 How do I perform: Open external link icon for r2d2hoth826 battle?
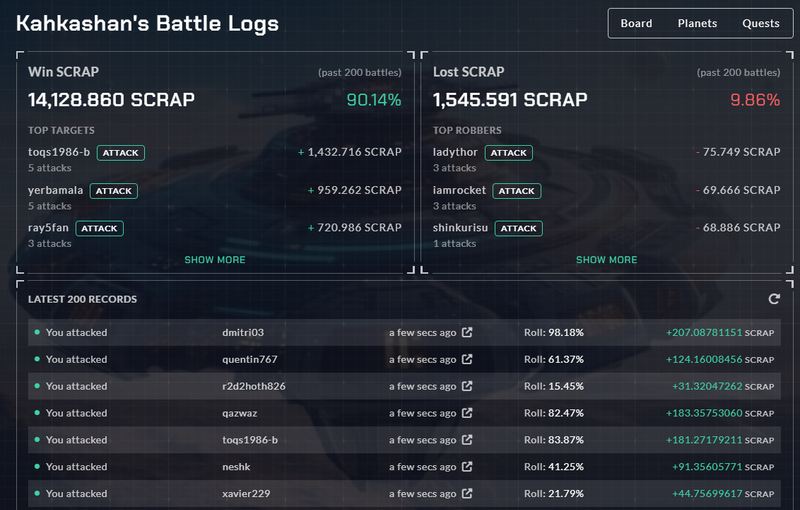[467, 386]
